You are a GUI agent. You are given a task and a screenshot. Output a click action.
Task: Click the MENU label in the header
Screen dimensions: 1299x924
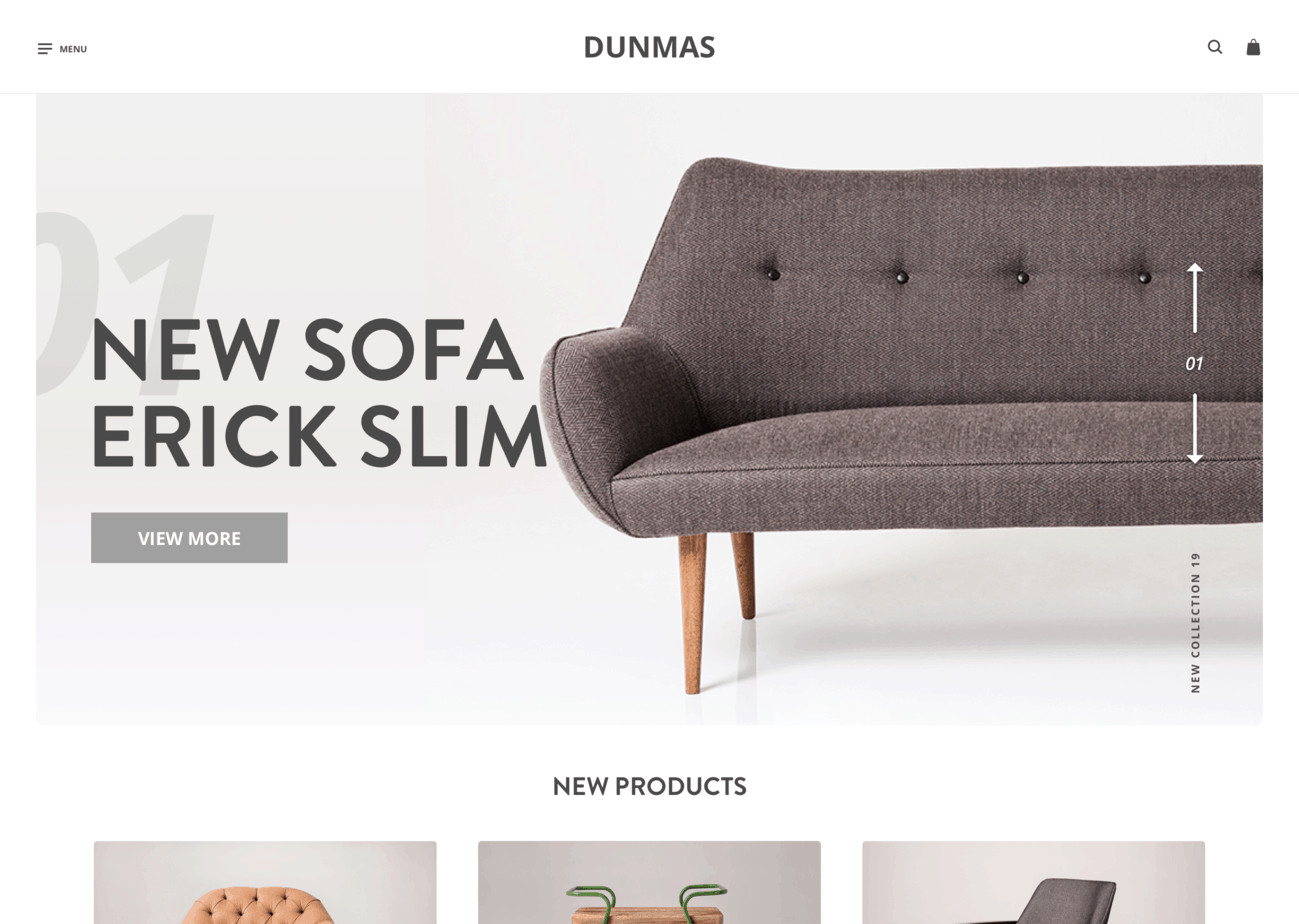point(73,49)
